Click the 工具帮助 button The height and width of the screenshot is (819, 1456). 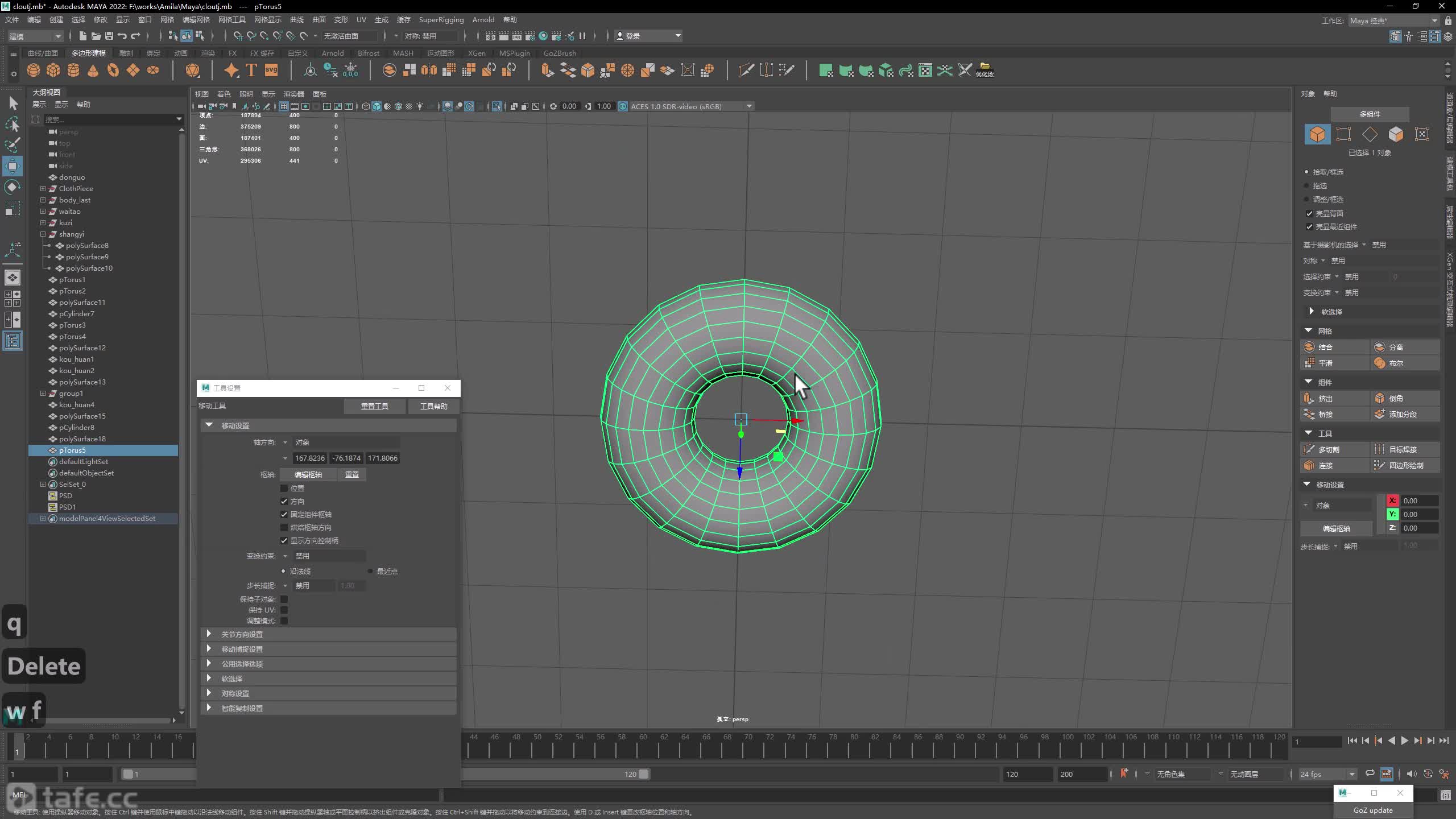[x=433, y=406]
